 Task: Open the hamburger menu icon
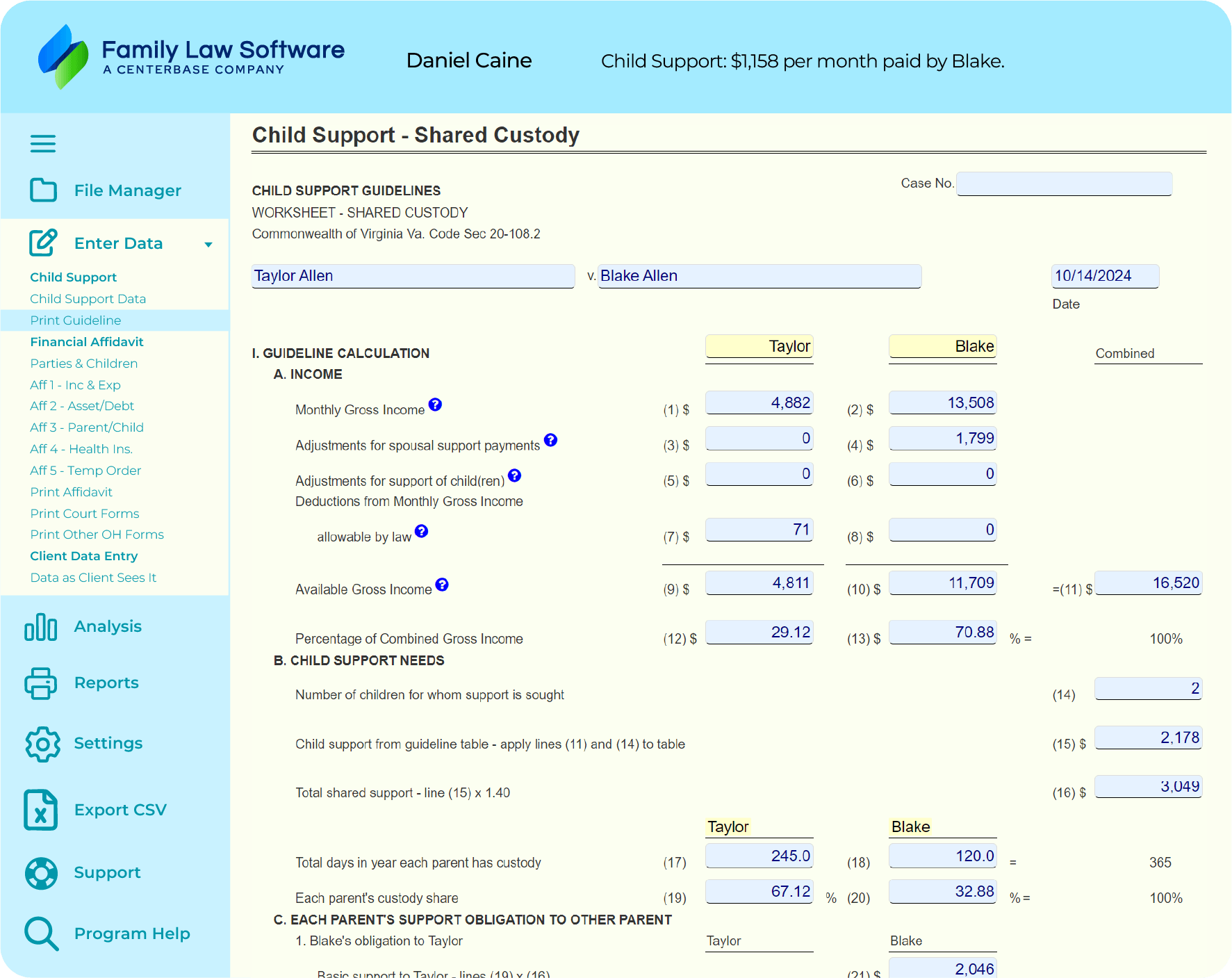[42, 144]
